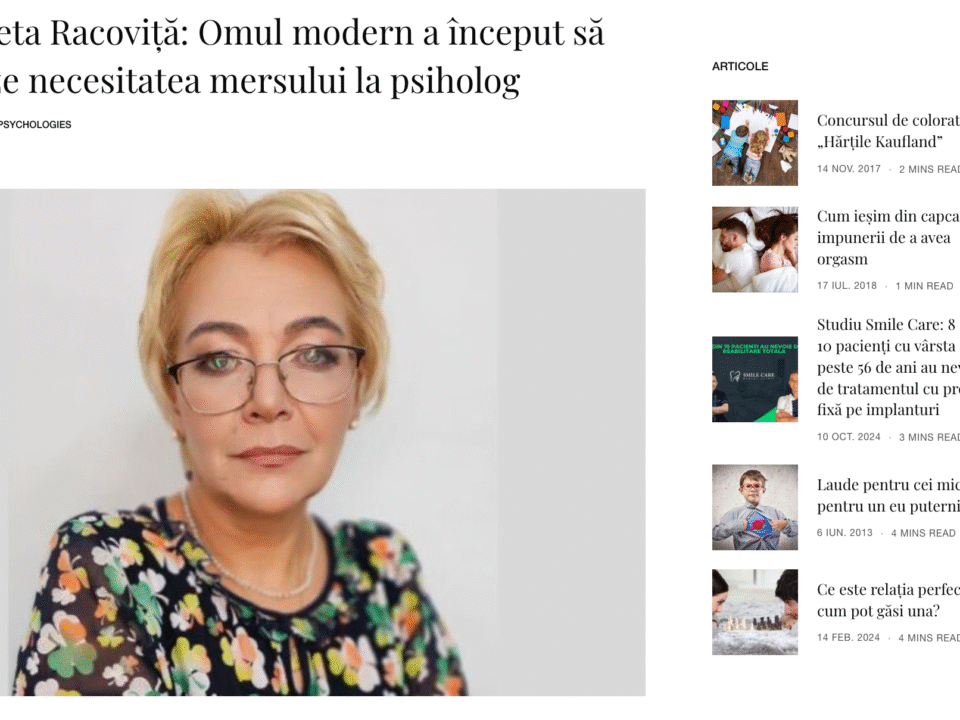Click the 14 NOV. 2017 date

coord(849,169)
